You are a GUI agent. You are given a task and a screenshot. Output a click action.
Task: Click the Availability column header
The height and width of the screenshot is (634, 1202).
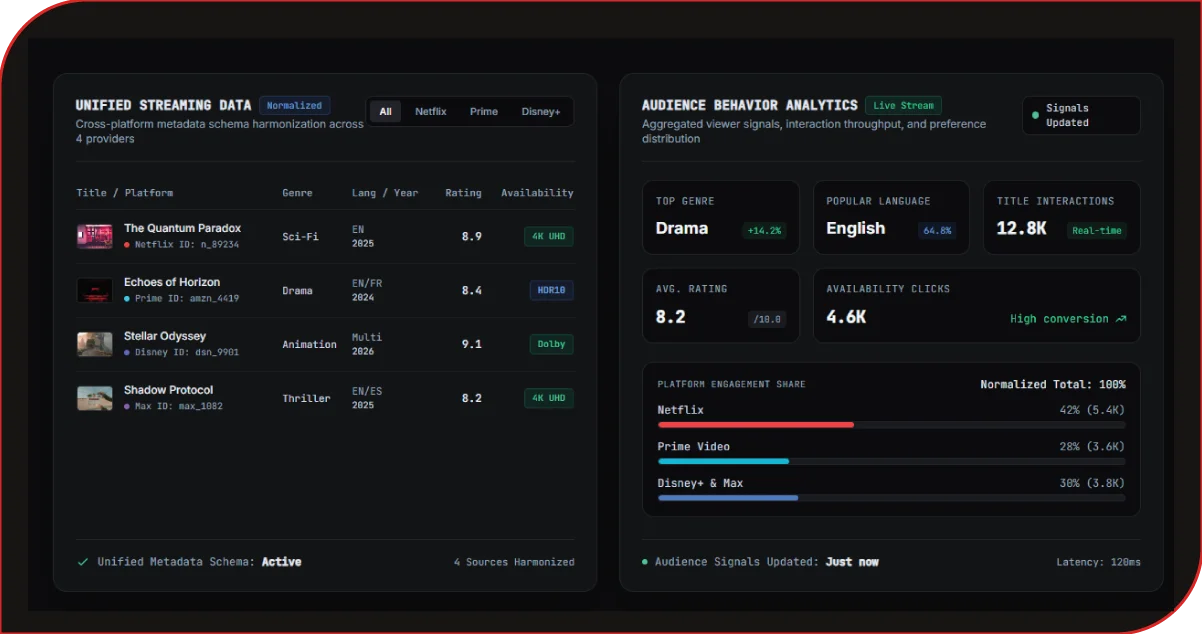pyautogui.click(x=537, y=193)
